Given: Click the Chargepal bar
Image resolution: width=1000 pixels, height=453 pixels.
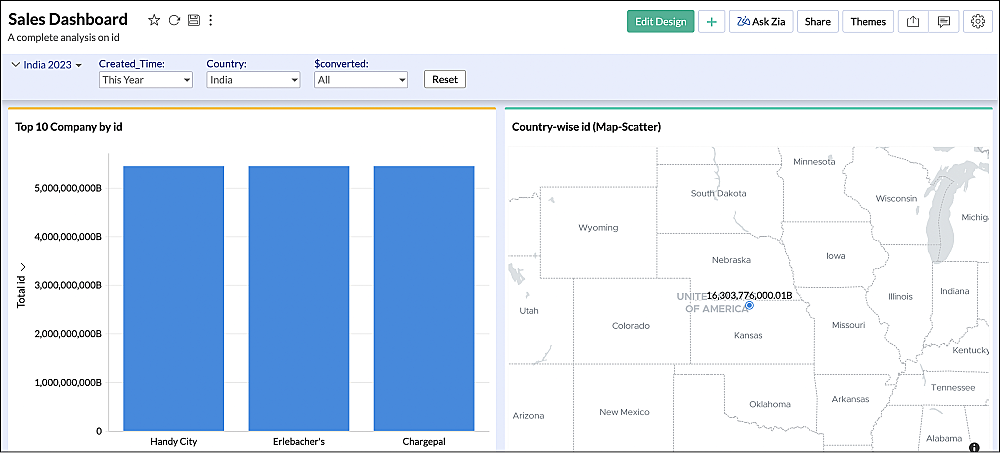Looking at the screenshot, I should (x=424, y=299).
